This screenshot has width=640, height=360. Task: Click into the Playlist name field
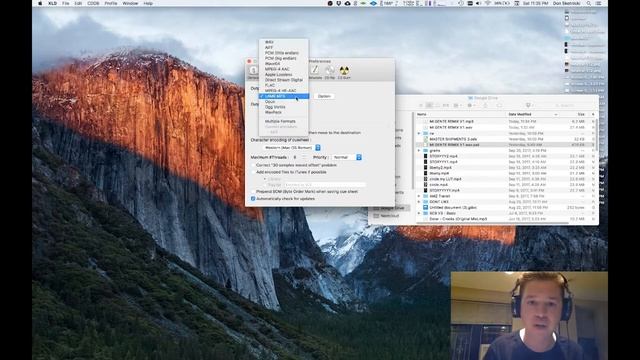(x=324, y=185)
